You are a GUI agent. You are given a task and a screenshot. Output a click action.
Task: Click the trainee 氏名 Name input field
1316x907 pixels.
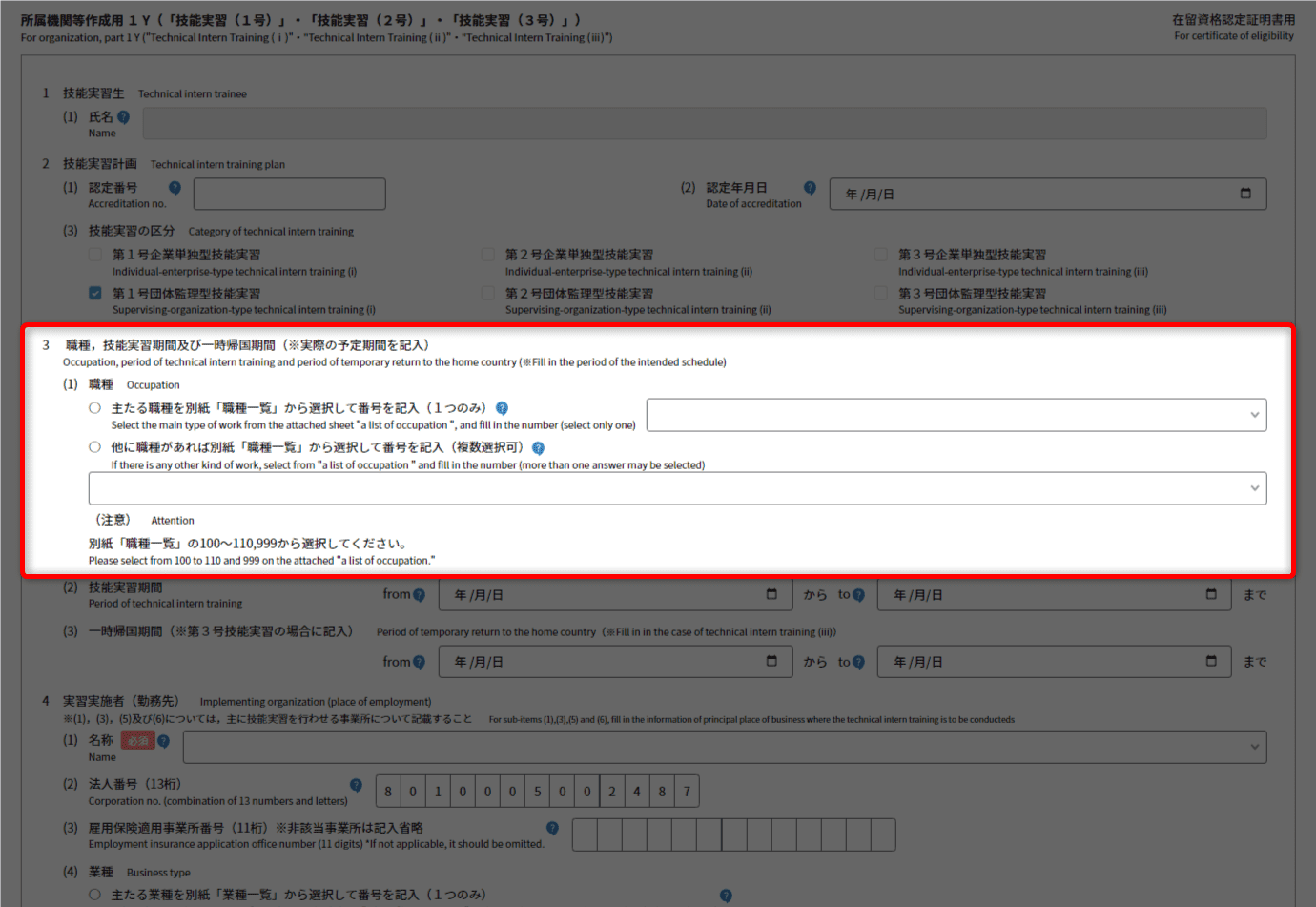pos(704,123)
